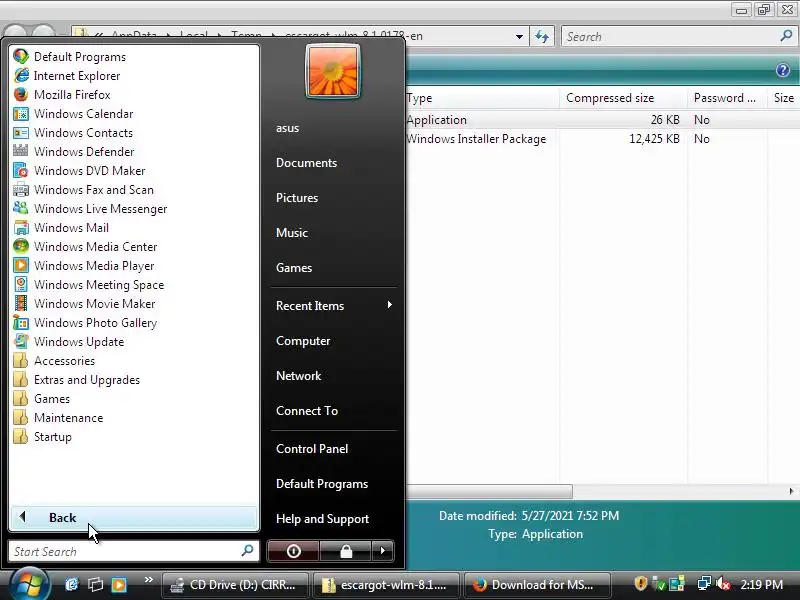Click Internet Explorer quick launch icon
This screenshot has height=600, width=800.
click(x=71, y=584)
